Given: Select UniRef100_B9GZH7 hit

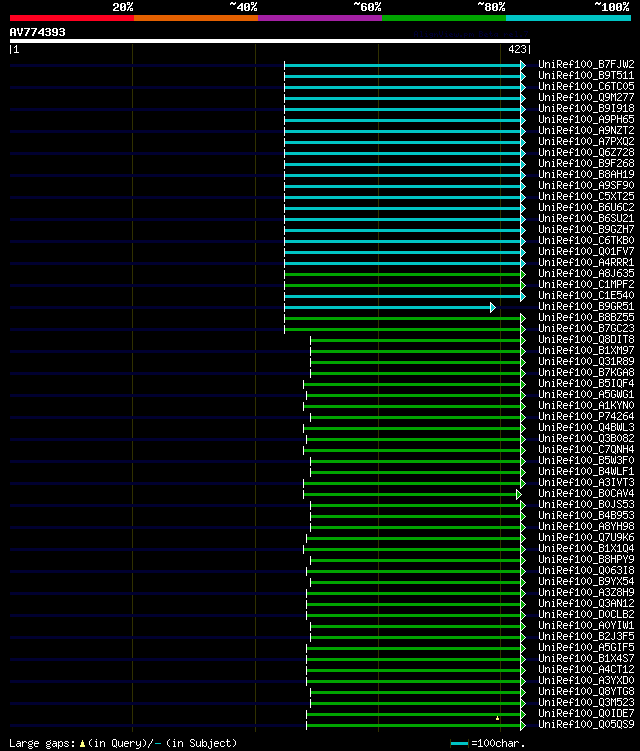Looking at the screenshot, I should pos(586,229).
